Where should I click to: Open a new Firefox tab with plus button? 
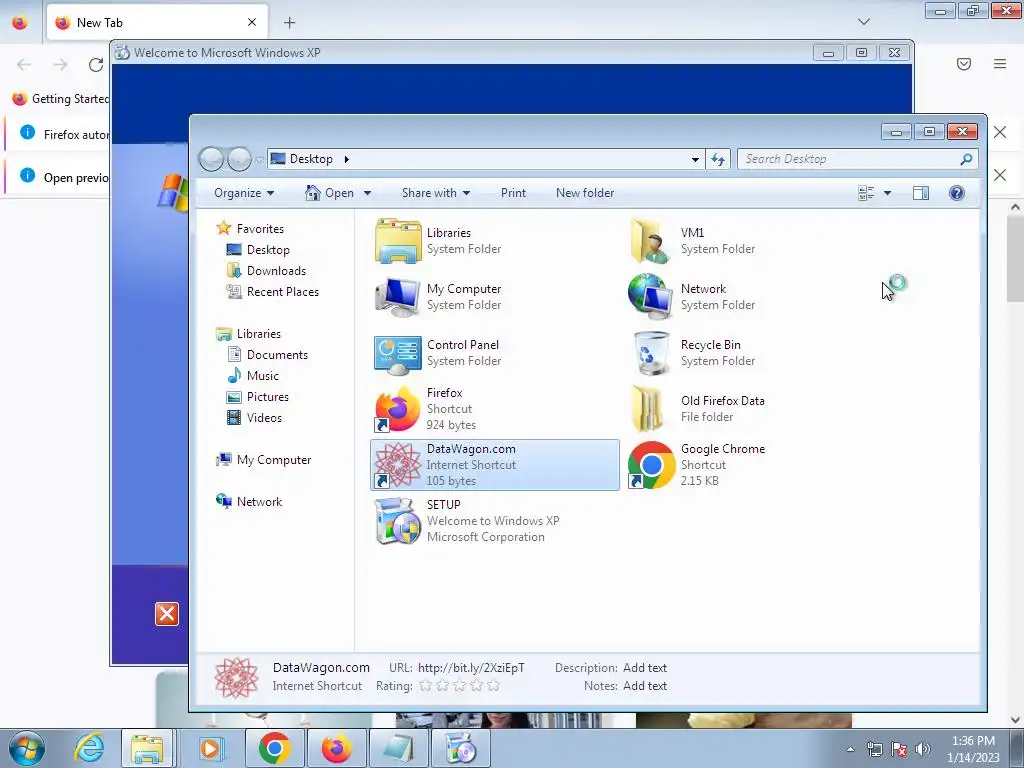(x=289, y=23)
